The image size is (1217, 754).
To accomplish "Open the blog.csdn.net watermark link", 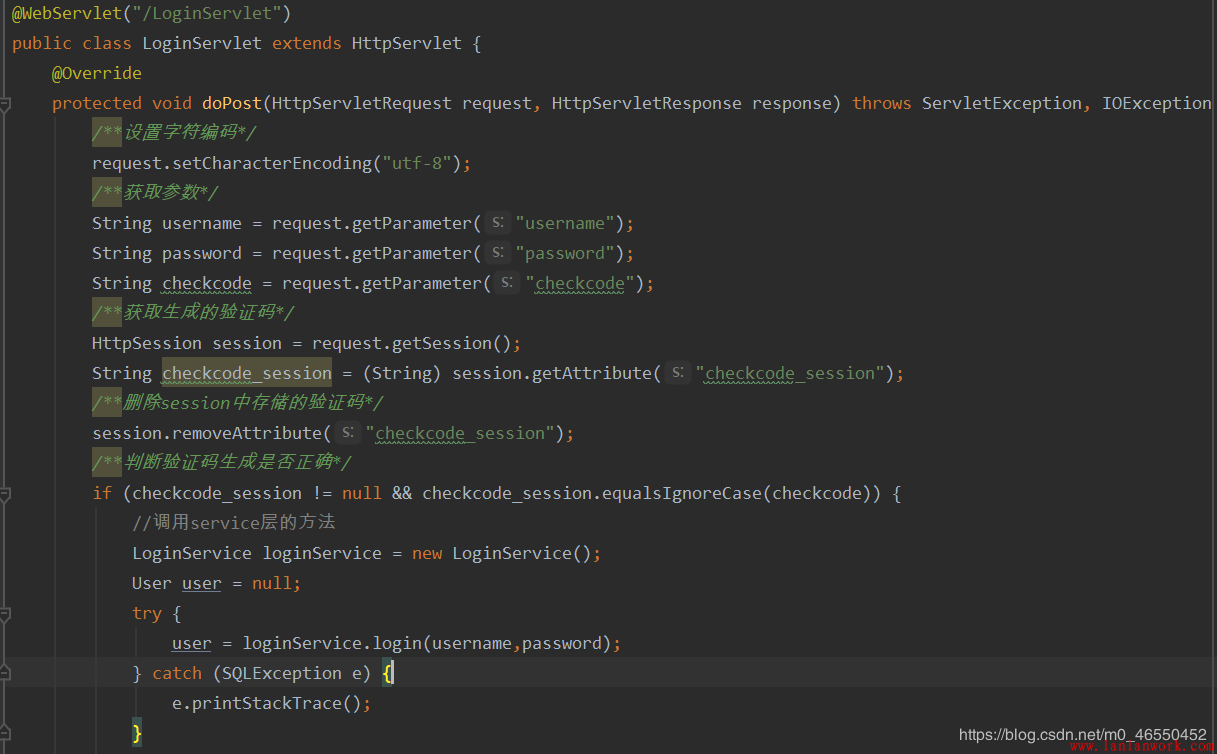I will point(1082,734).
